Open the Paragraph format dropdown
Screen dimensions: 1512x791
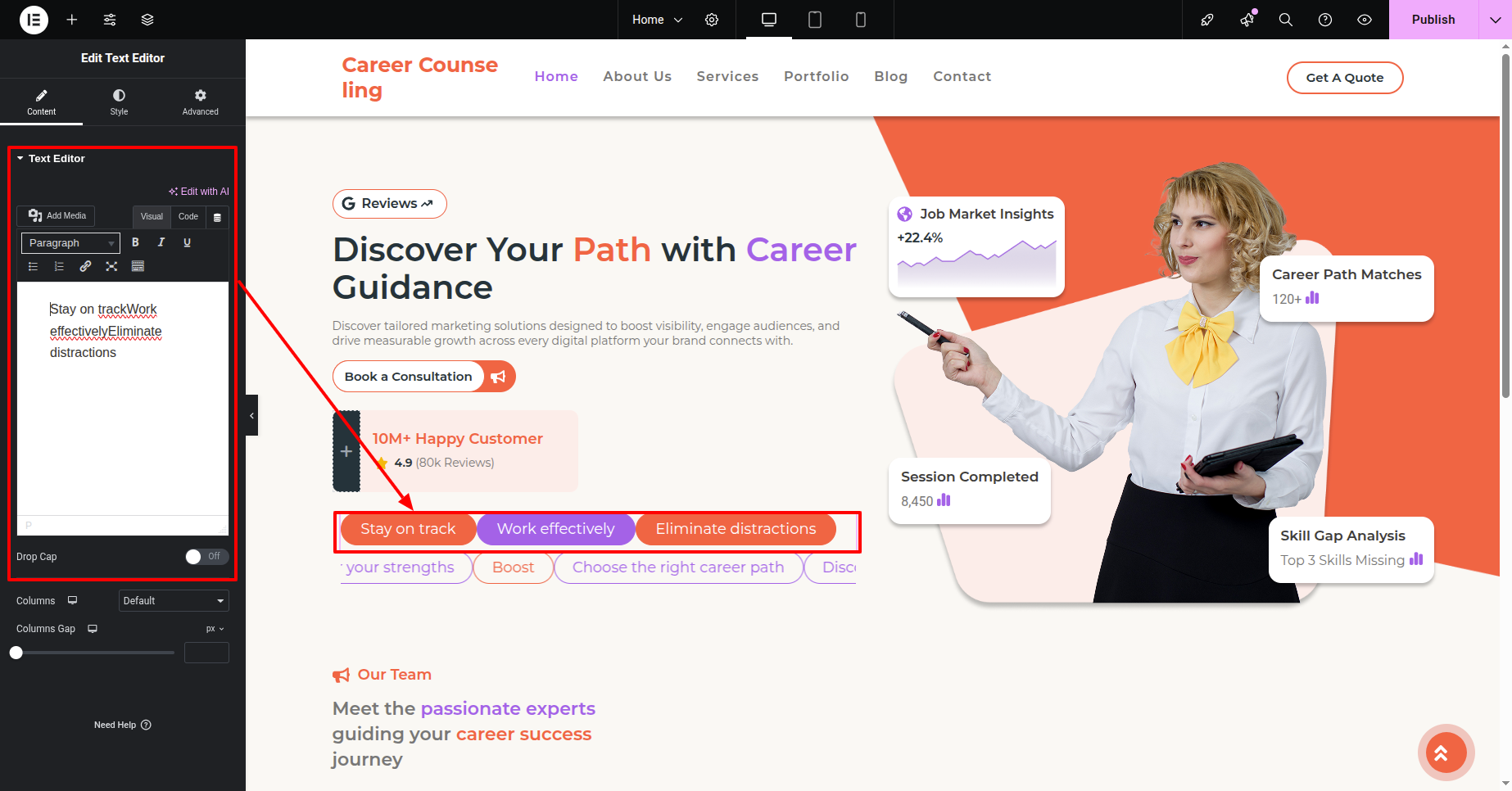click(70, 243)
